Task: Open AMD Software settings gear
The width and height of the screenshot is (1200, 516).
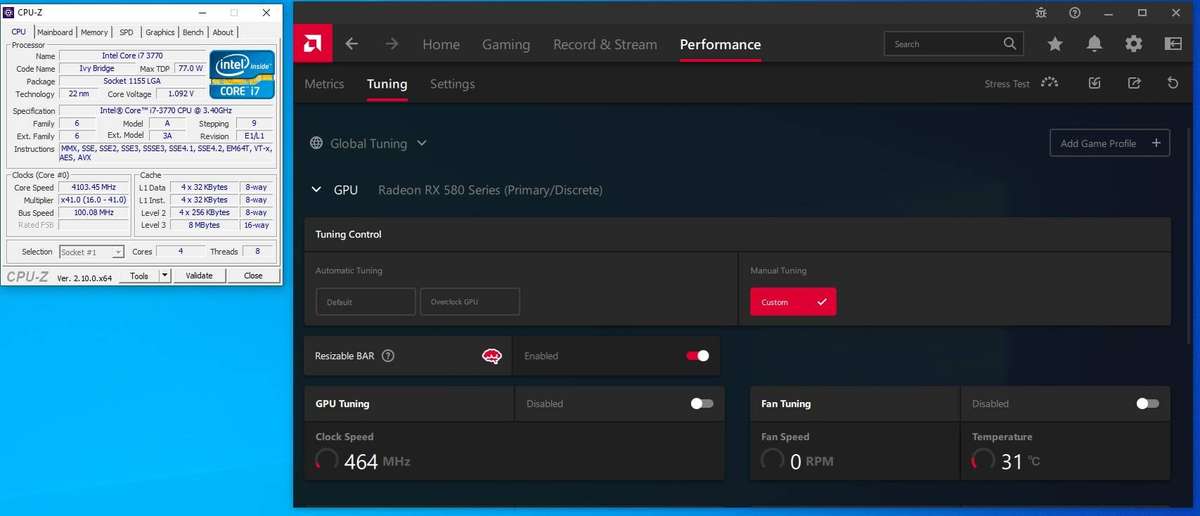Action: (1133, 44)
